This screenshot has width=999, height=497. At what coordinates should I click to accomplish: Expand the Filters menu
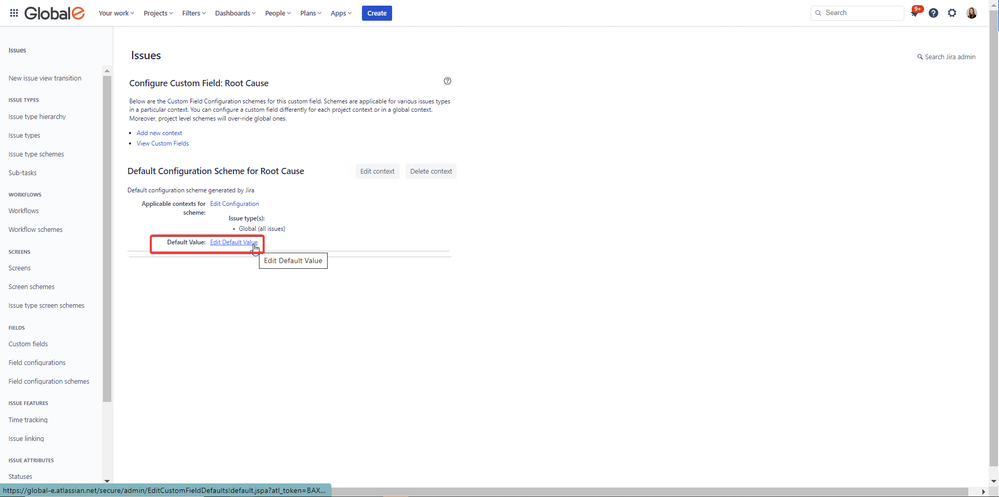tap(194, 13)
